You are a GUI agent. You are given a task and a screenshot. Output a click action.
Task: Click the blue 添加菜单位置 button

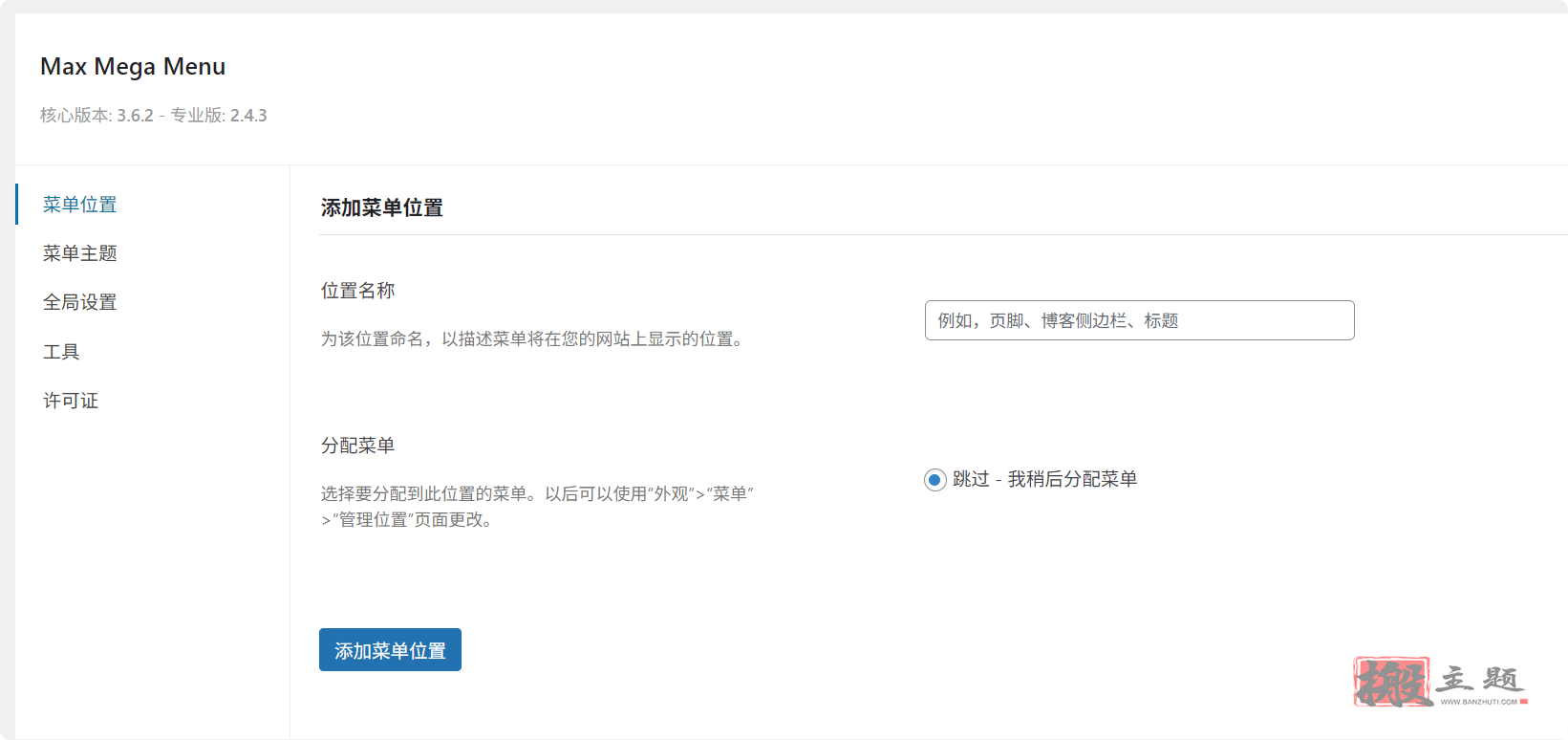tap(390, 650)
